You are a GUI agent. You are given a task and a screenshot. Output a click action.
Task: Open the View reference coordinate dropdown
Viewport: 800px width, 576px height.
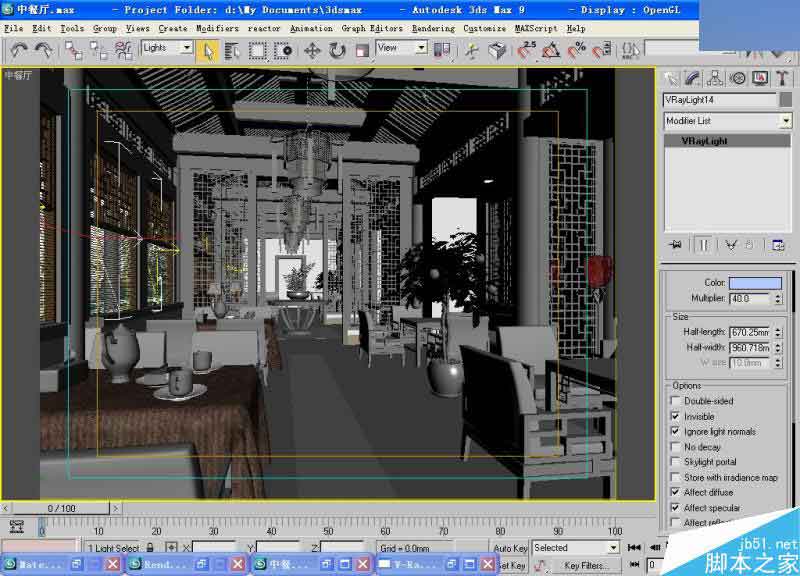tap(421, 48)
